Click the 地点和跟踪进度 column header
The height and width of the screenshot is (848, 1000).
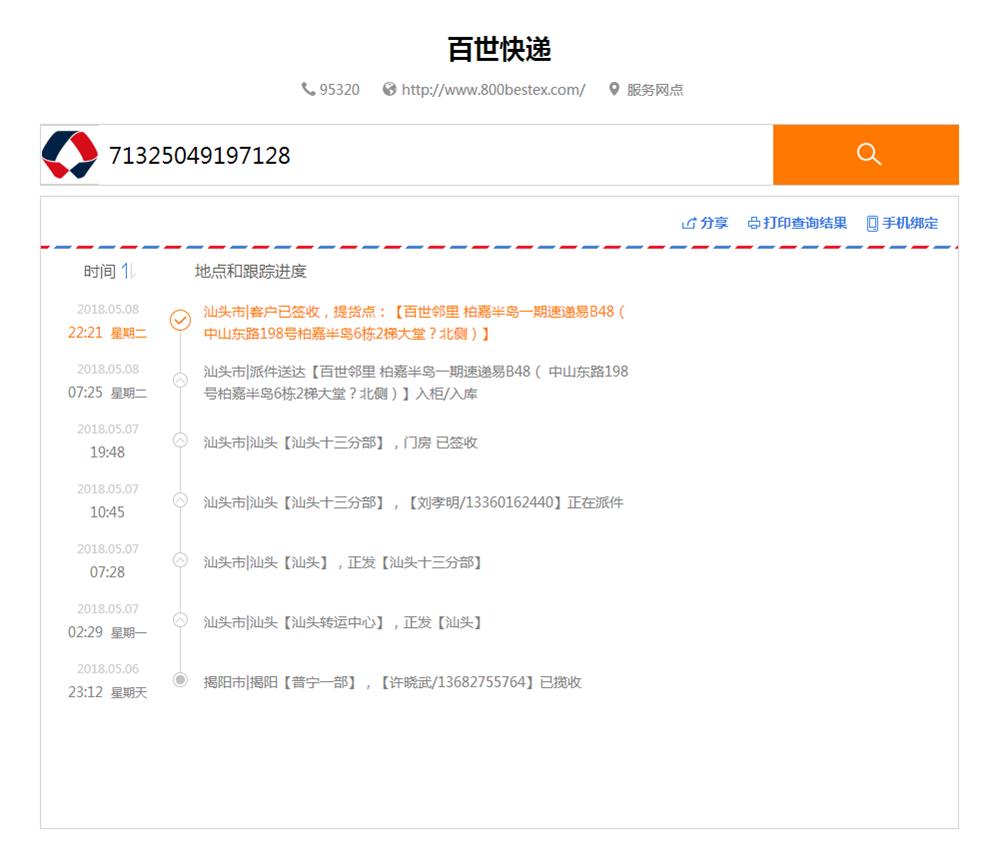251,272
